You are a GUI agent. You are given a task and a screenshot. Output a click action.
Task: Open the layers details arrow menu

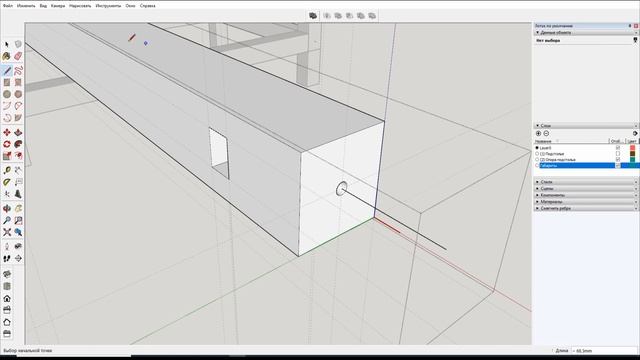[x=635, y=133]
